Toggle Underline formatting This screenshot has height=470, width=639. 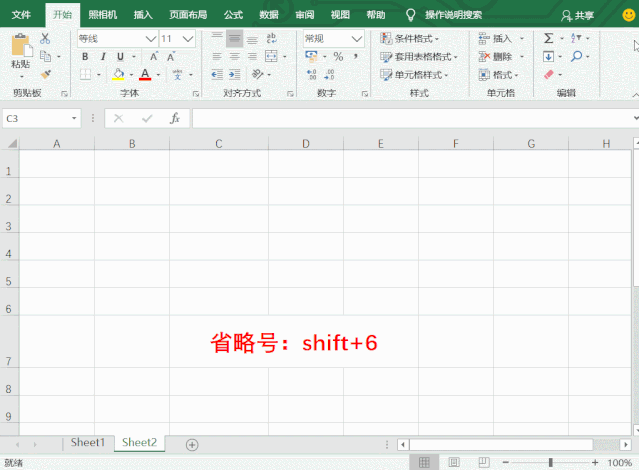pos(120,56)
